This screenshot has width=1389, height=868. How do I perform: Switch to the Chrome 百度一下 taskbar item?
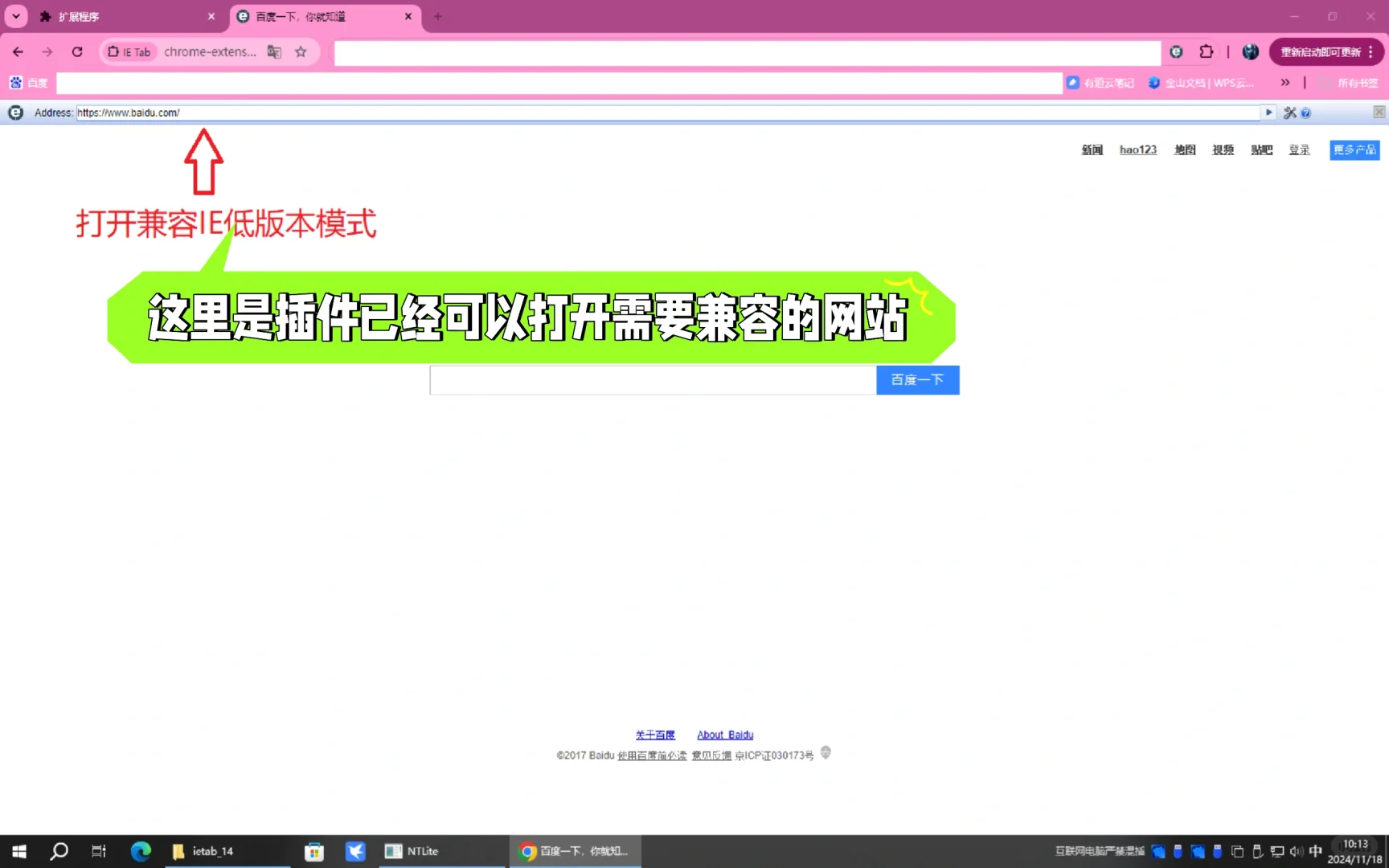coord(575,851)
